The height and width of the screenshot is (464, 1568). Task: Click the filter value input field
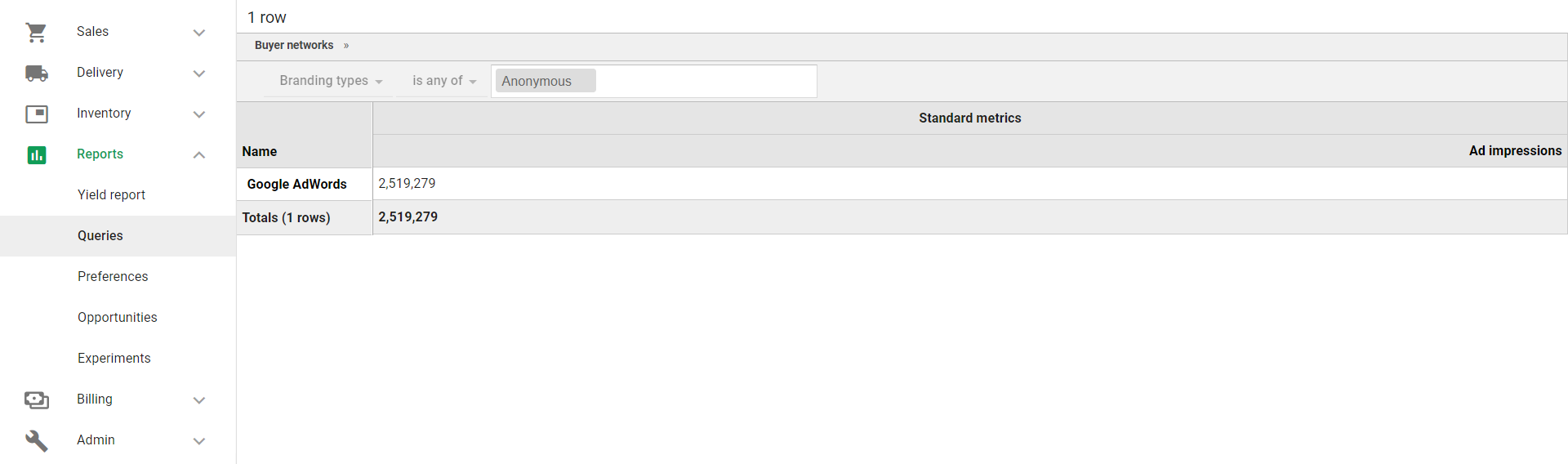click(x=705, y=81)
